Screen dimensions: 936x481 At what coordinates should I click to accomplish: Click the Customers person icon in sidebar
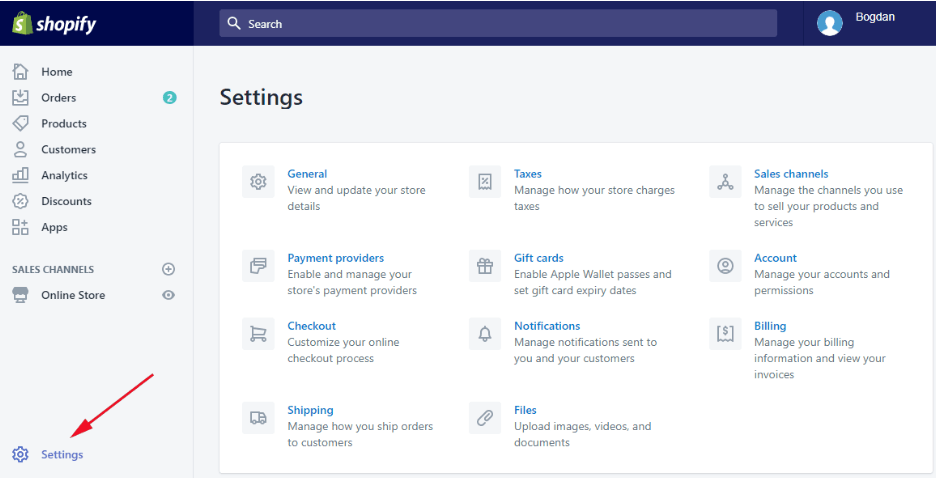click(20, 149)
